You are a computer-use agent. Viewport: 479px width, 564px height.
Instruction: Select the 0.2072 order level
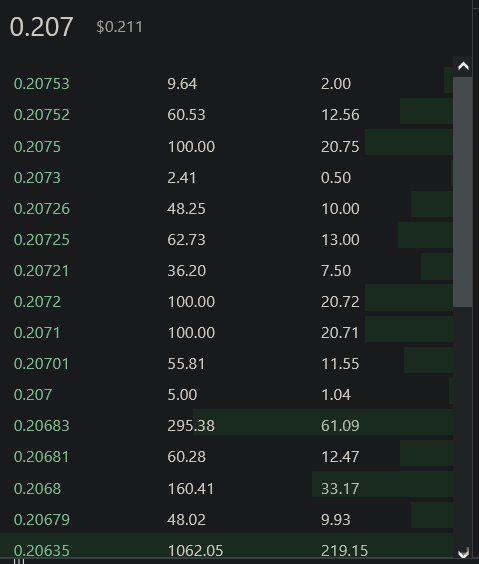(x=227, y=301)
